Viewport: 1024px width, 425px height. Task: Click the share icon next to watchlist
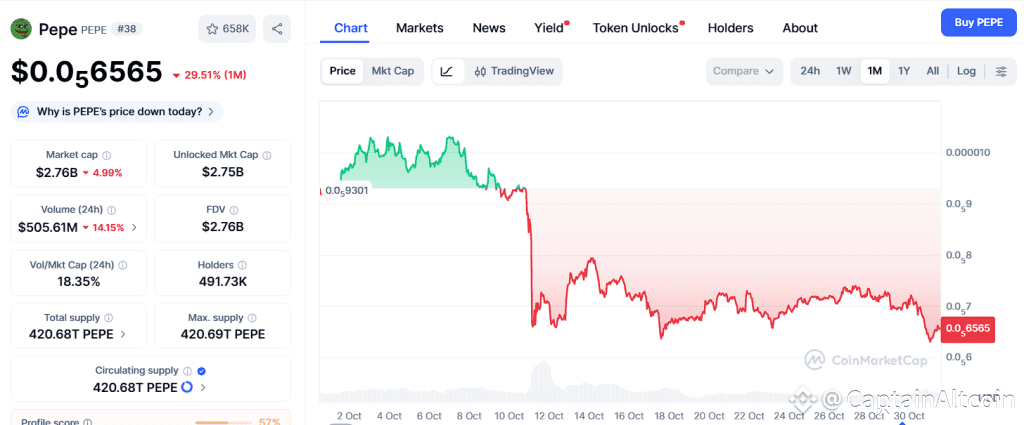pyautogui.click(x=277, y=29)
